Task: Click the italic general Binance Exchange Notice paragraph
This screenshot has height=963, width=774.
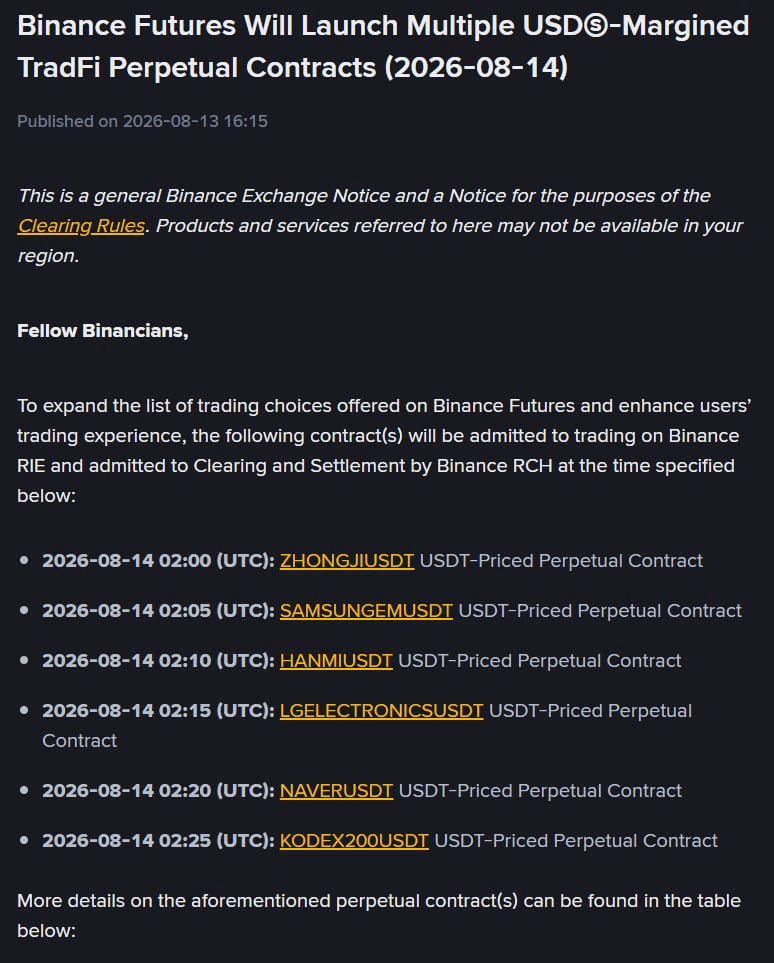Action: (x=381, y=225)
